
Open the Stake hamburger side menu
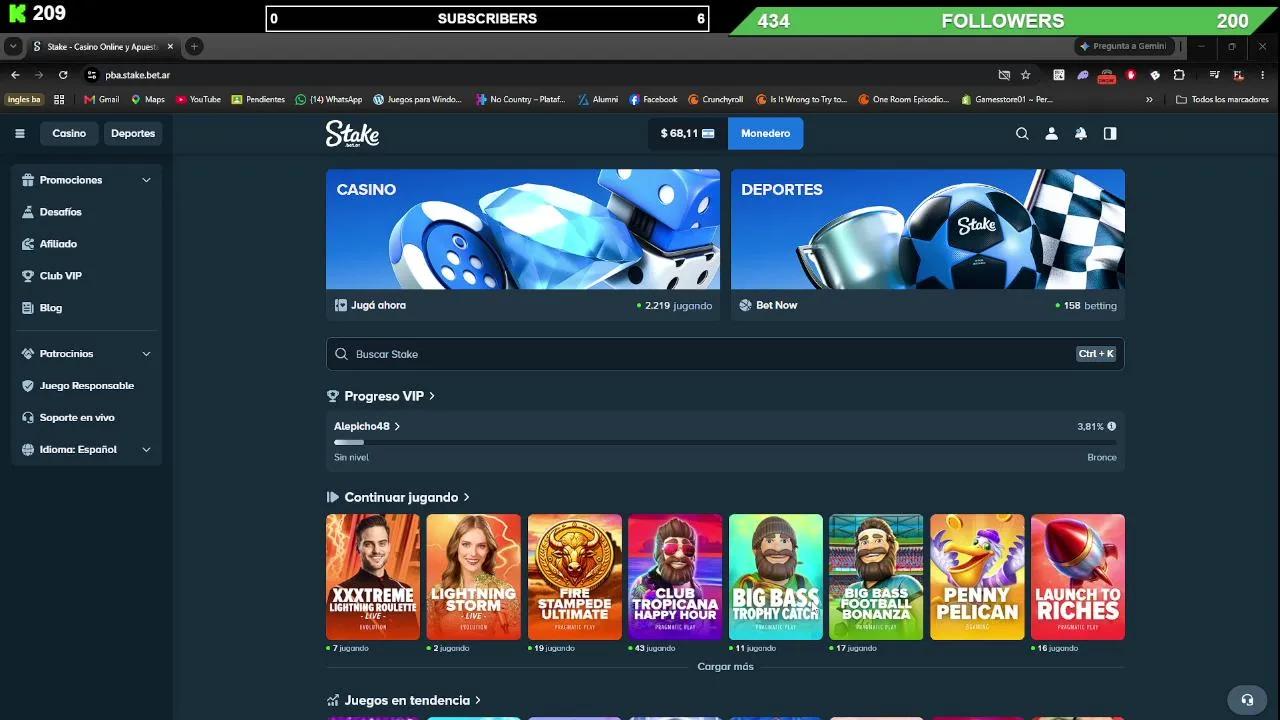pos(19,133)
